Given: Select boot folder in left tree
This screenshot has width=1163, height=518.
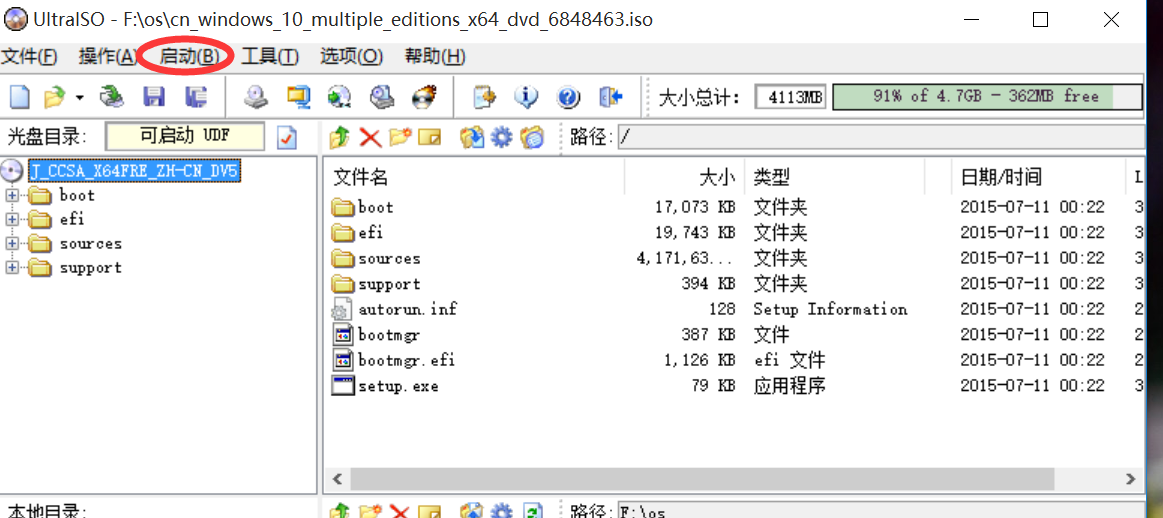Looking at the screenshot, I should (x=77, y=196).
